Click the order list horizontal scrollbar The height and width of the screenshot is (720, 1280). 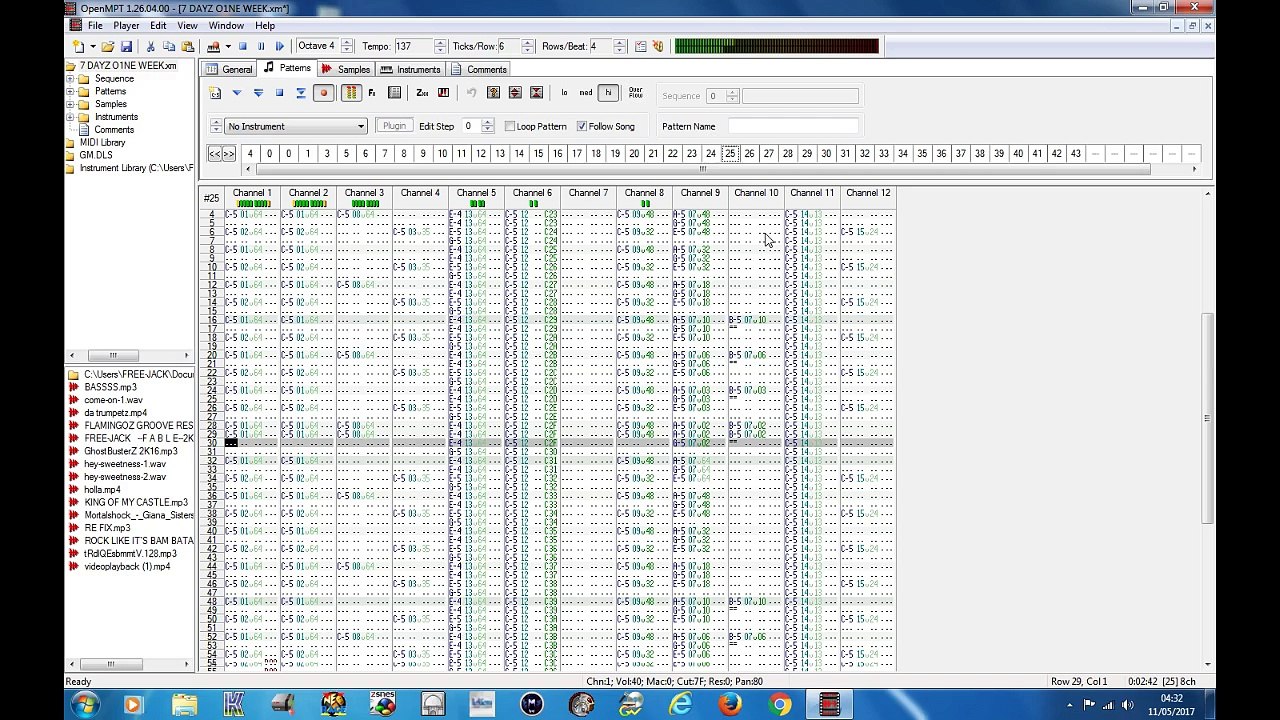pos(703,169)
